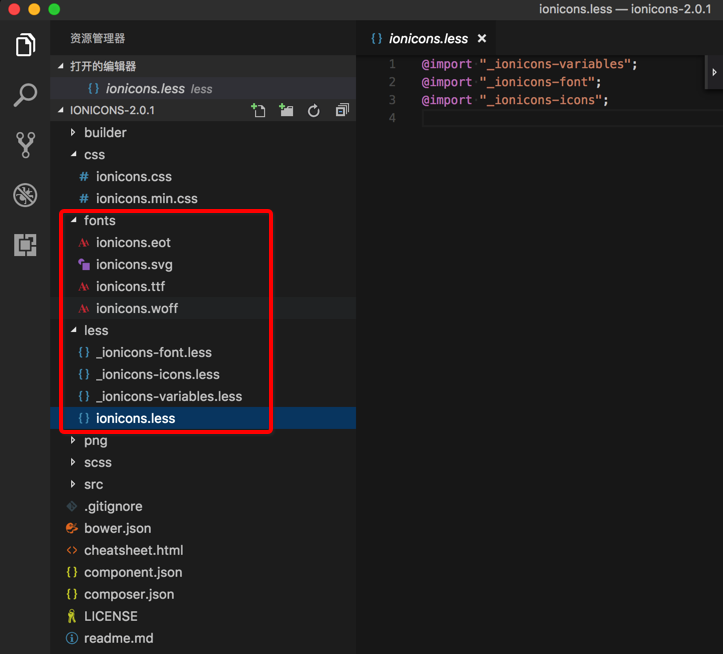Screen dimensions: 723x654
Task: Close the ionicons.less editor tab
Action: (x=481, y=39)
